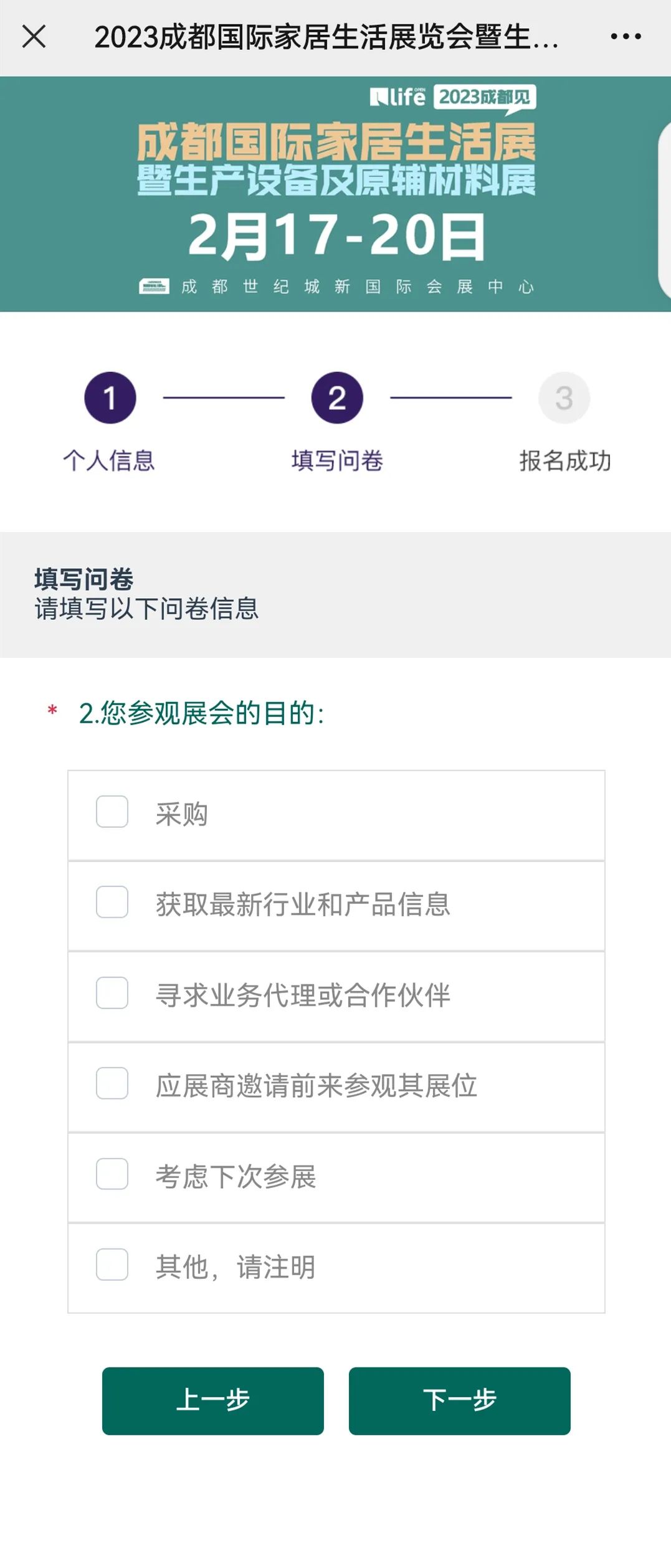Select step 2 circle 填写问卷
The height and width of the screenshot is (1568, 671).
tap(337, 397)
